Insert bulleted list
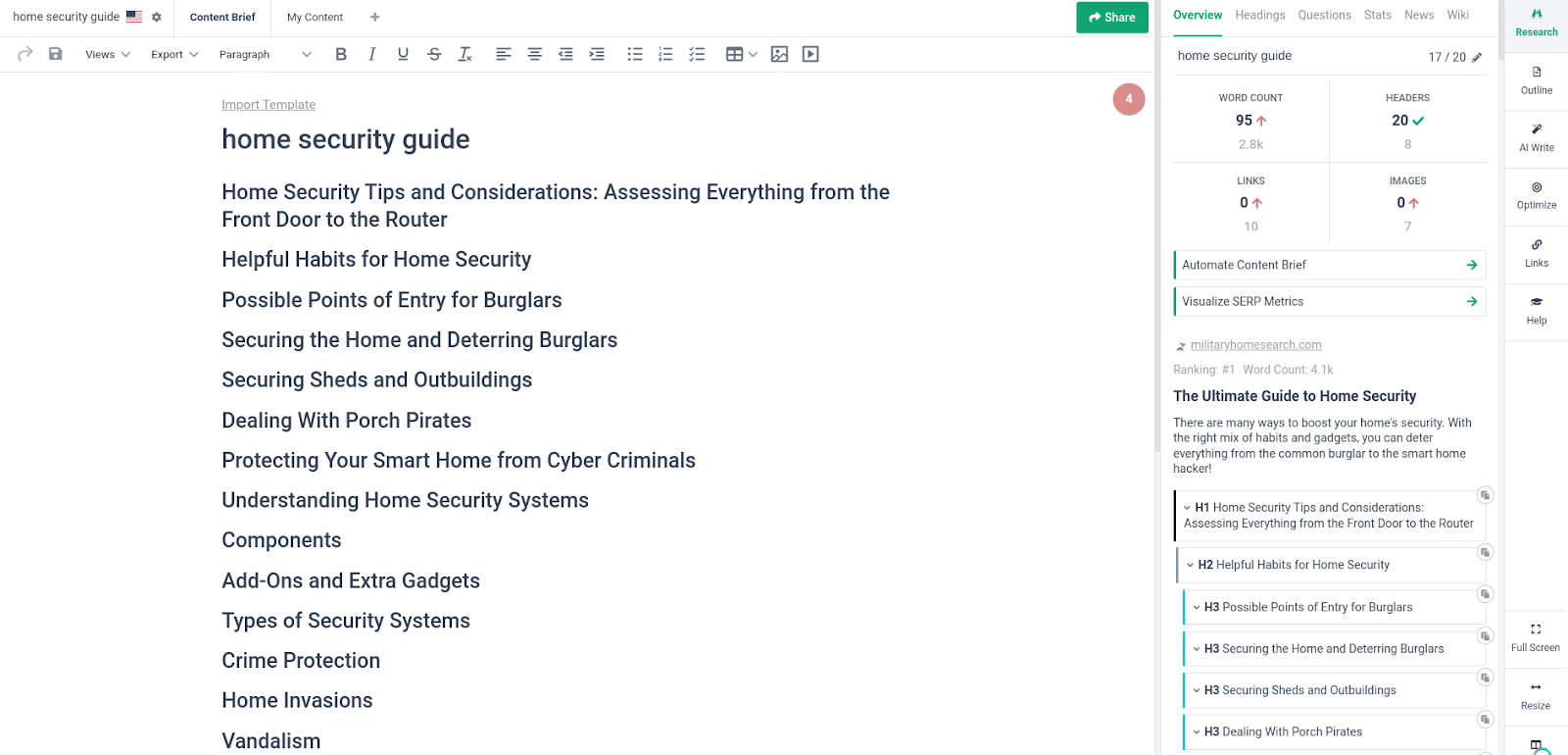Viewport: 1568px width, 755px height. 635,54
